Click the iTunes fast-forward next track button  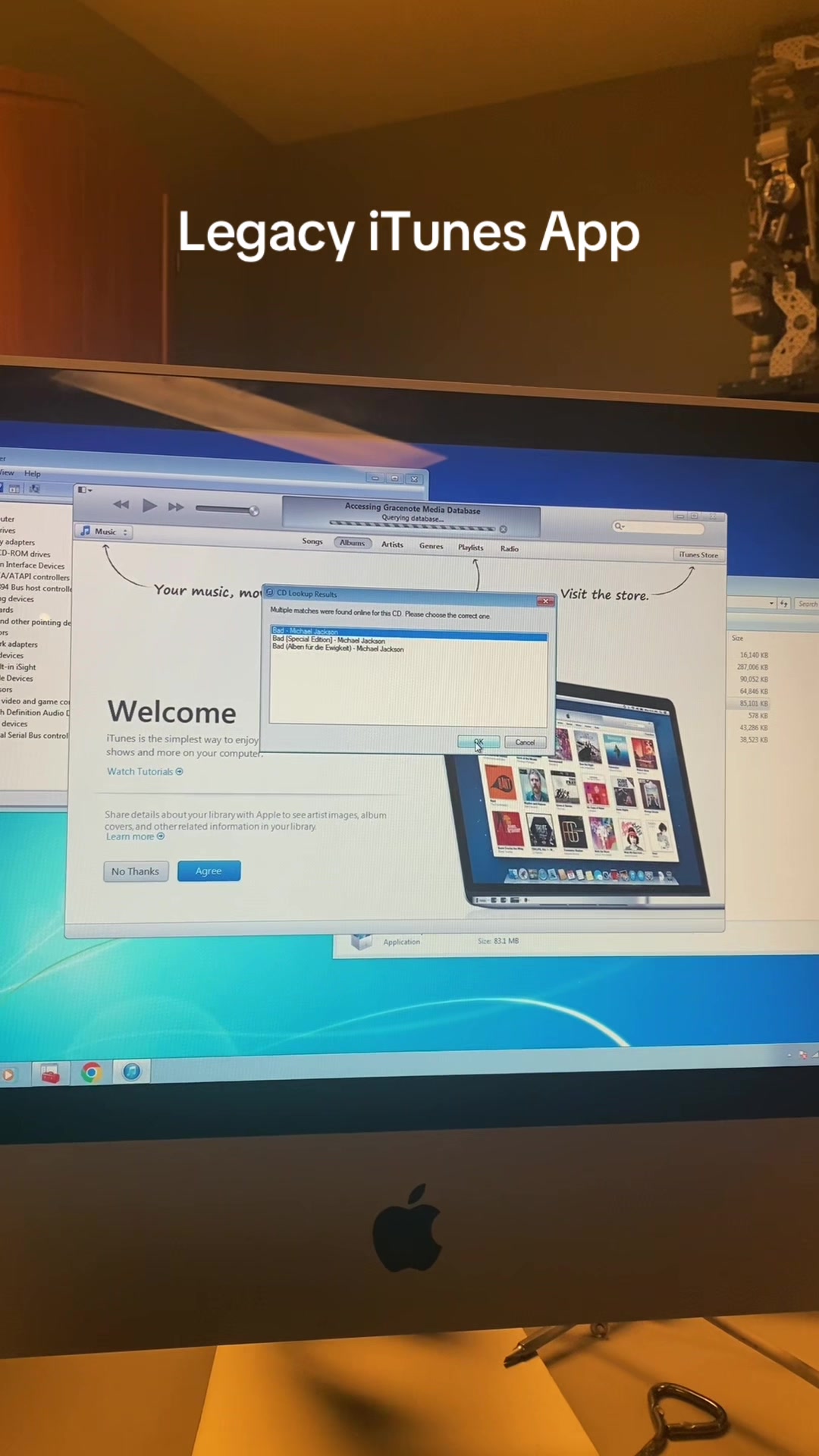[176, 507]
